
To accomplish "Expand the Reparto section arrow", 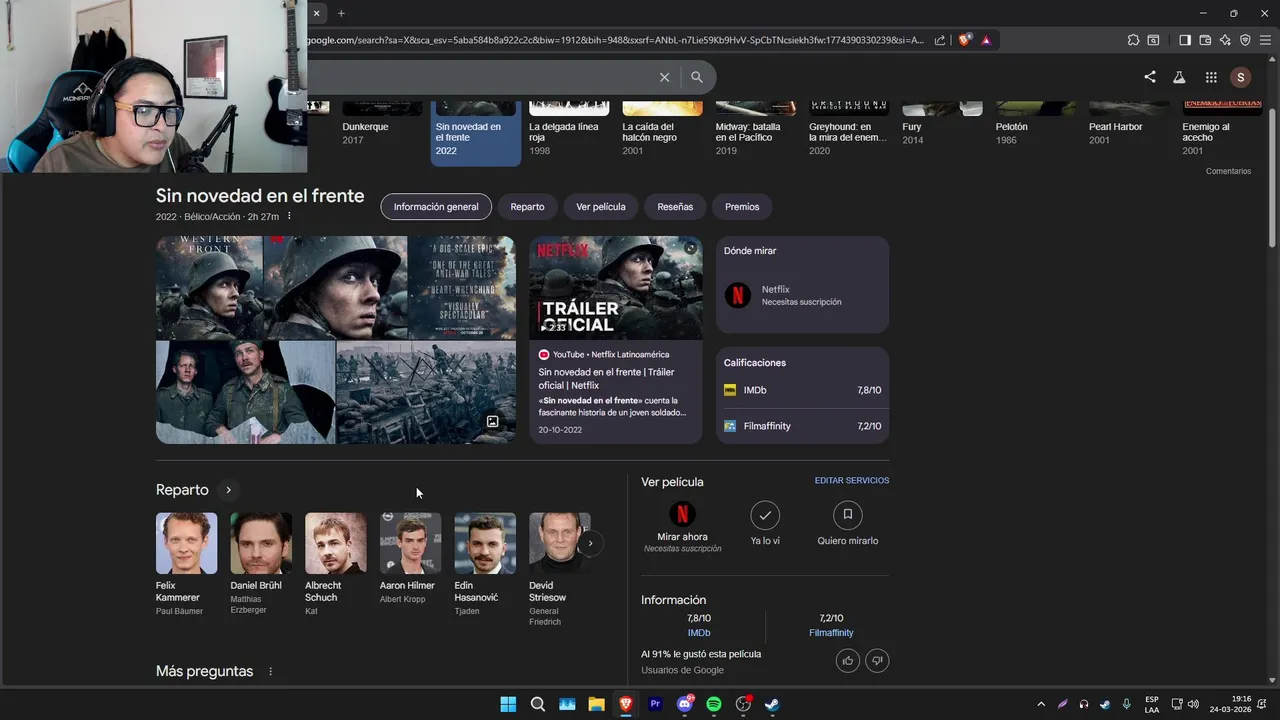I will [228, 490].
